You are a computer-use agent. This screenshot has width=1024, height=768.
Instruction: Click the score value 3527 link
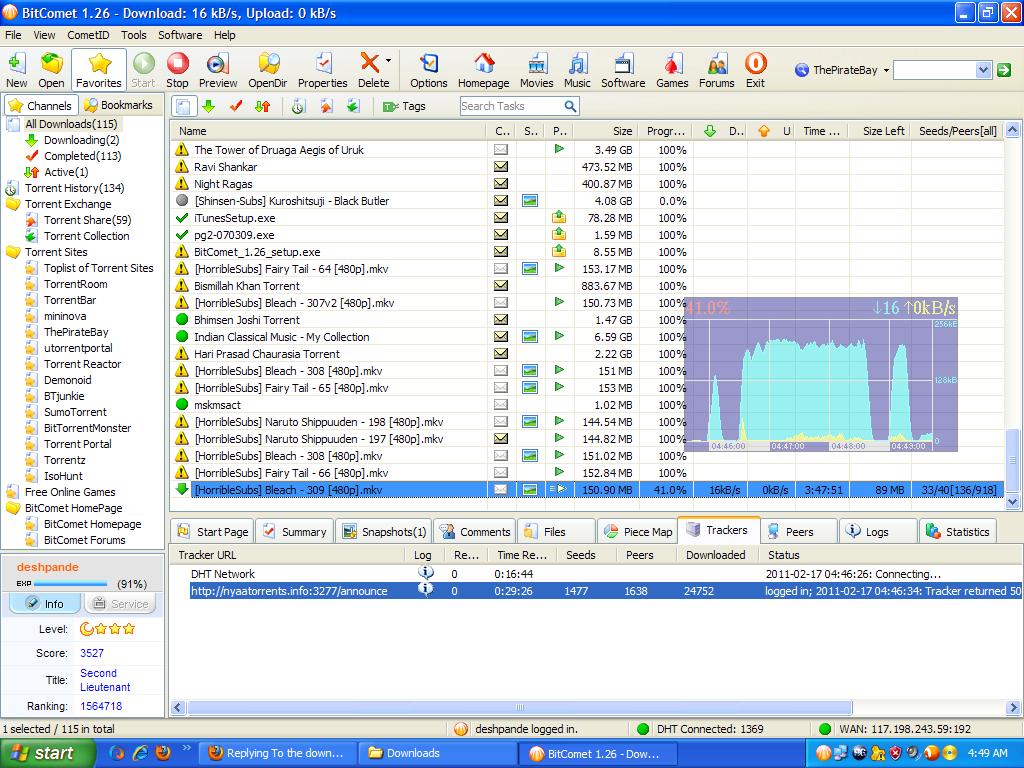coord(92,653)
